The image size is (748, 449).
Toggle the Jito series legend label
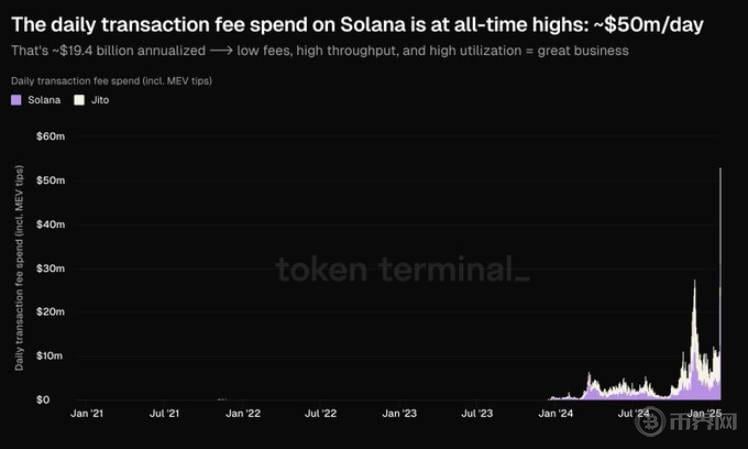(100, 100)
